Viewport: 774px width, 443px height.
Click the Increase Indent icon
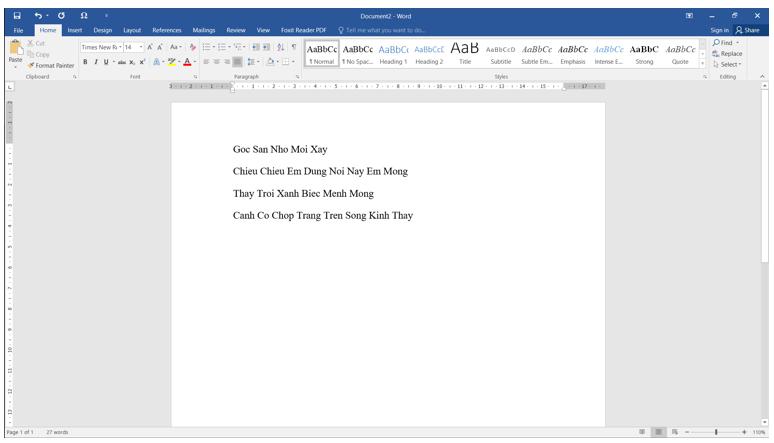pos(266,47)
